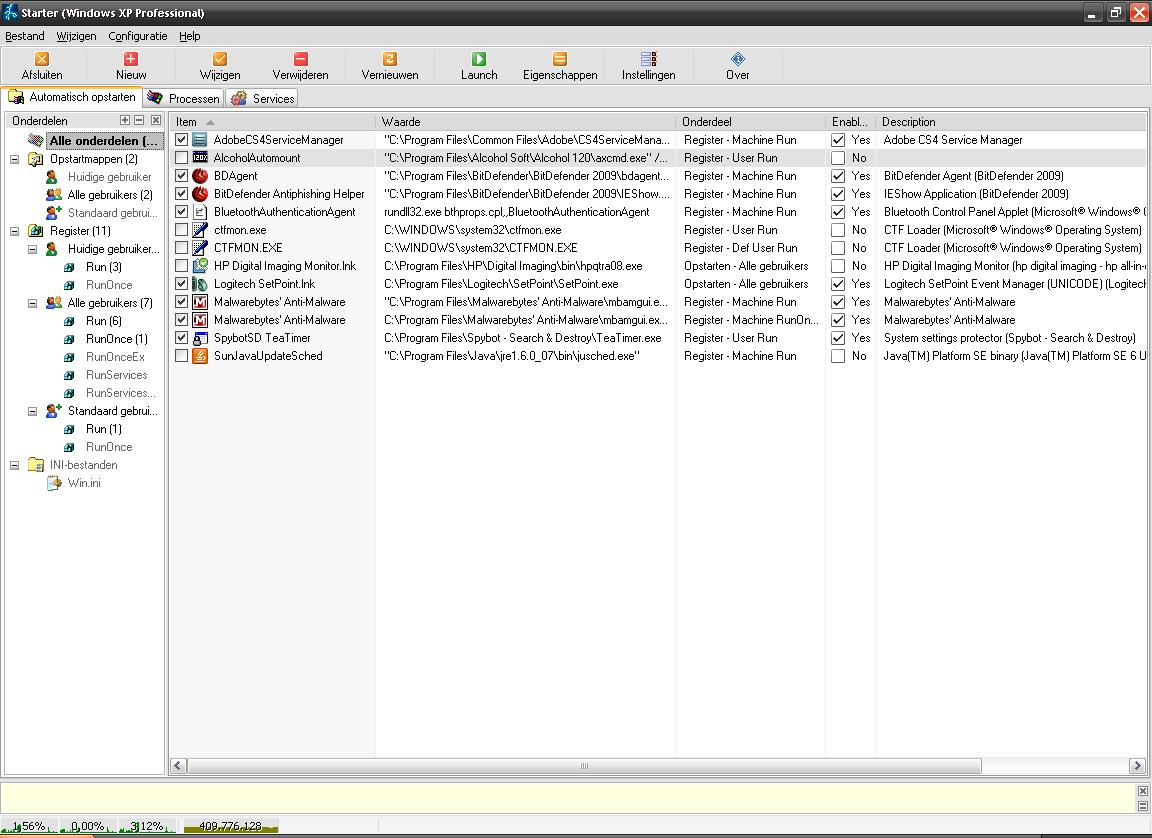Viewport: 1152px width, 838px height.
Task: Check the HP Digital Imaging Monitor checkbox
Action: [181, 266]
